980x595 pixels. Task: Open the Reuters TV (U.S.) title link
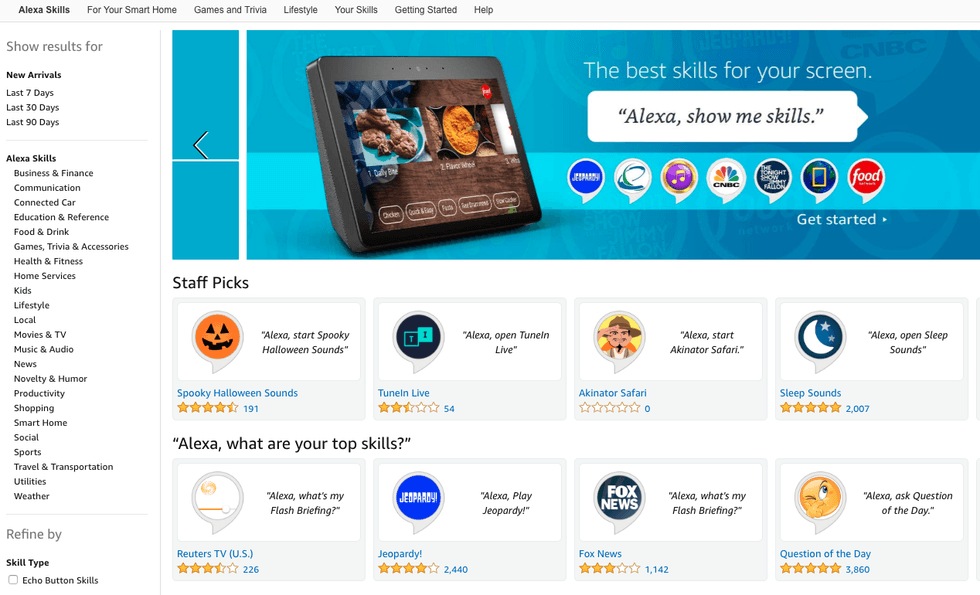coord(215,554)
